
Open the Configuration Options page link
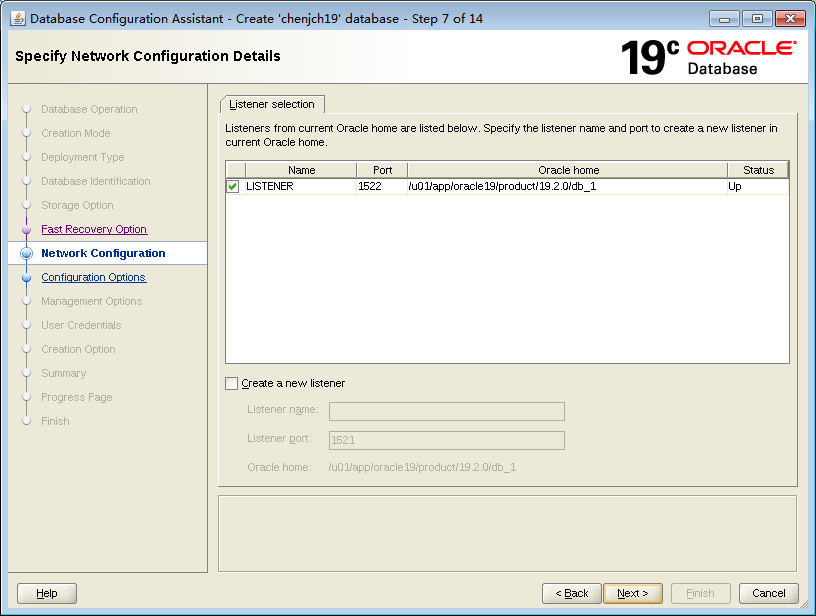pos(93,277)
